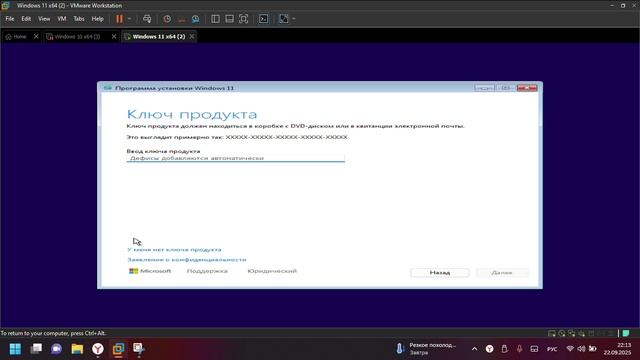Viewport: 640px width, 360px height.
Task: Open Yandex Browser from taskbar
Action: (x=98, y=349)
